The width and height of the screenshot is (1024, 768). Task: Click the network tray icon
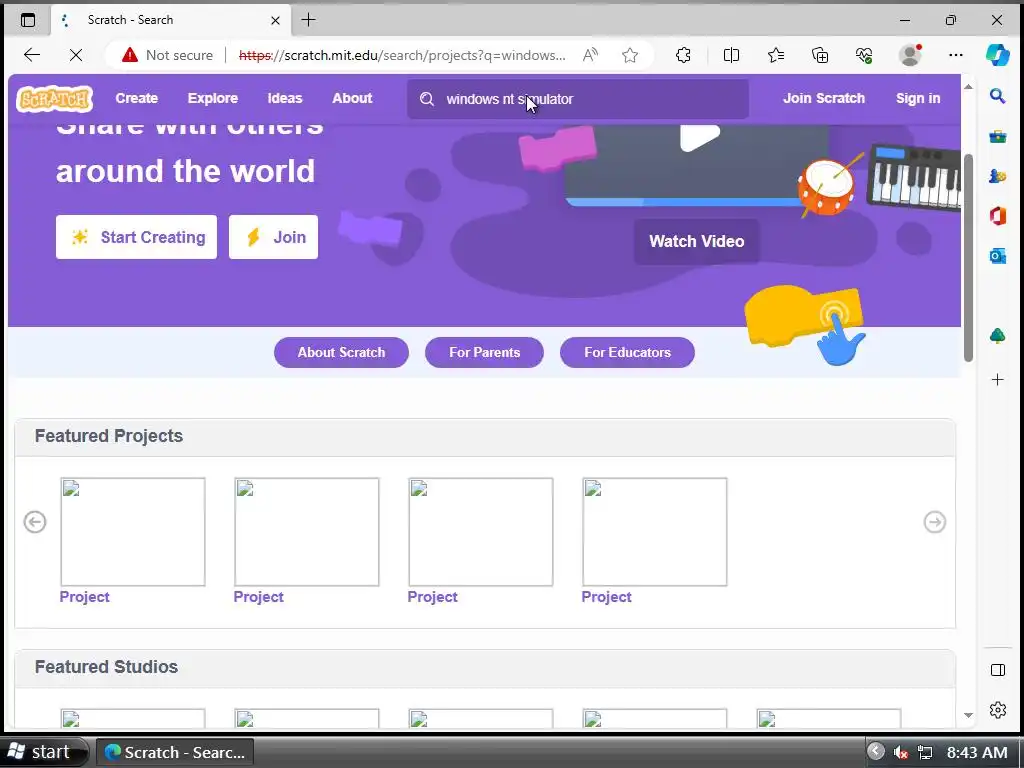coord(925,752)
